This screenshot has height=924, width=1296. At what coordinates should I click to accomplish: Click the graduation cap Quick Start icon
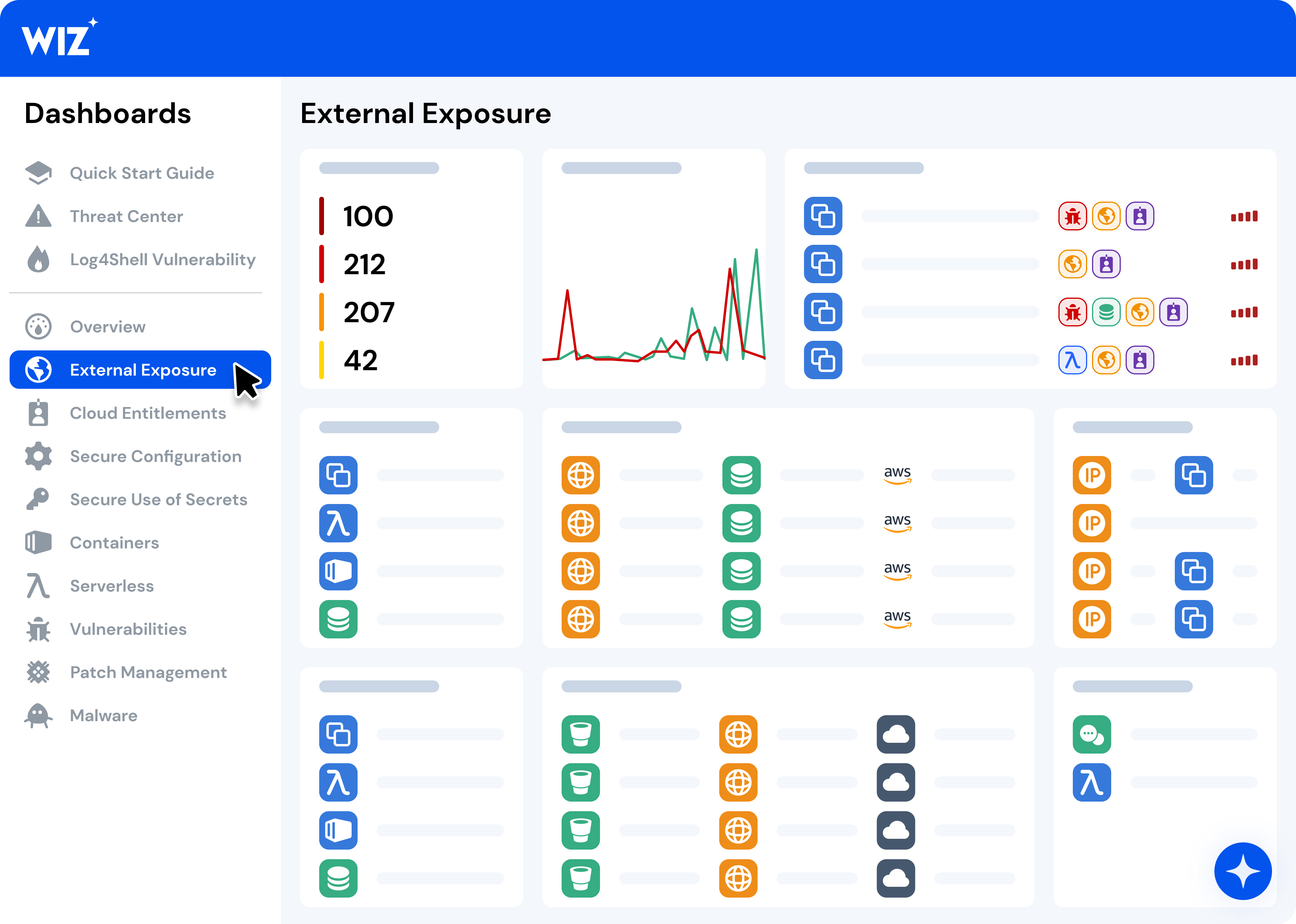pyautogui.click(x=38, y=173)
